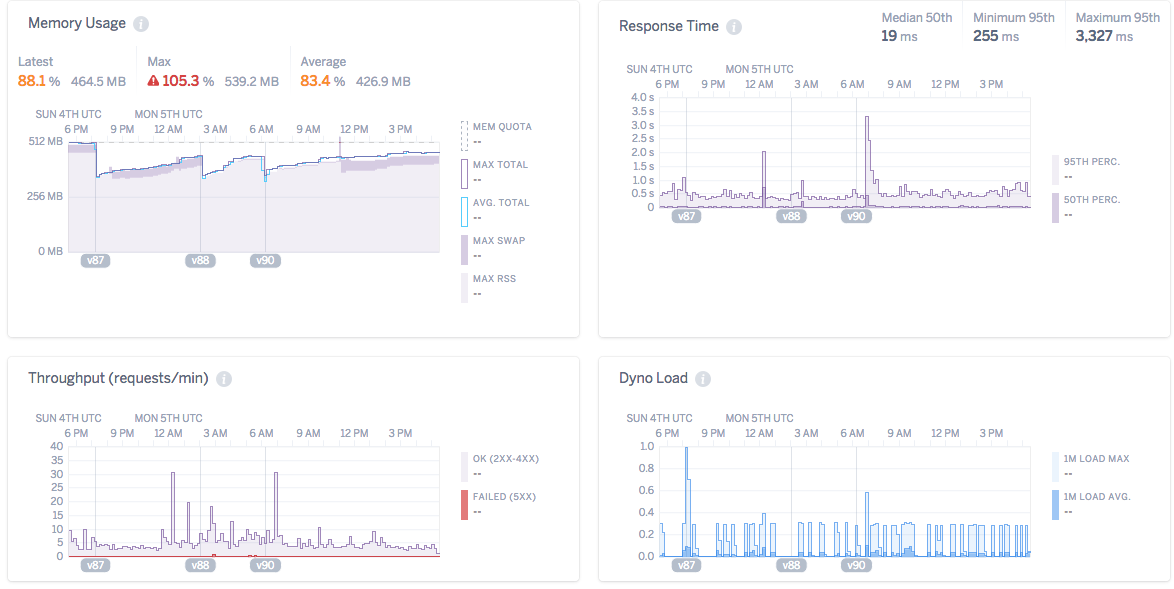Click the 464.5 MB latest memory value
The image size is (1174, 589).
coord(98,81)
